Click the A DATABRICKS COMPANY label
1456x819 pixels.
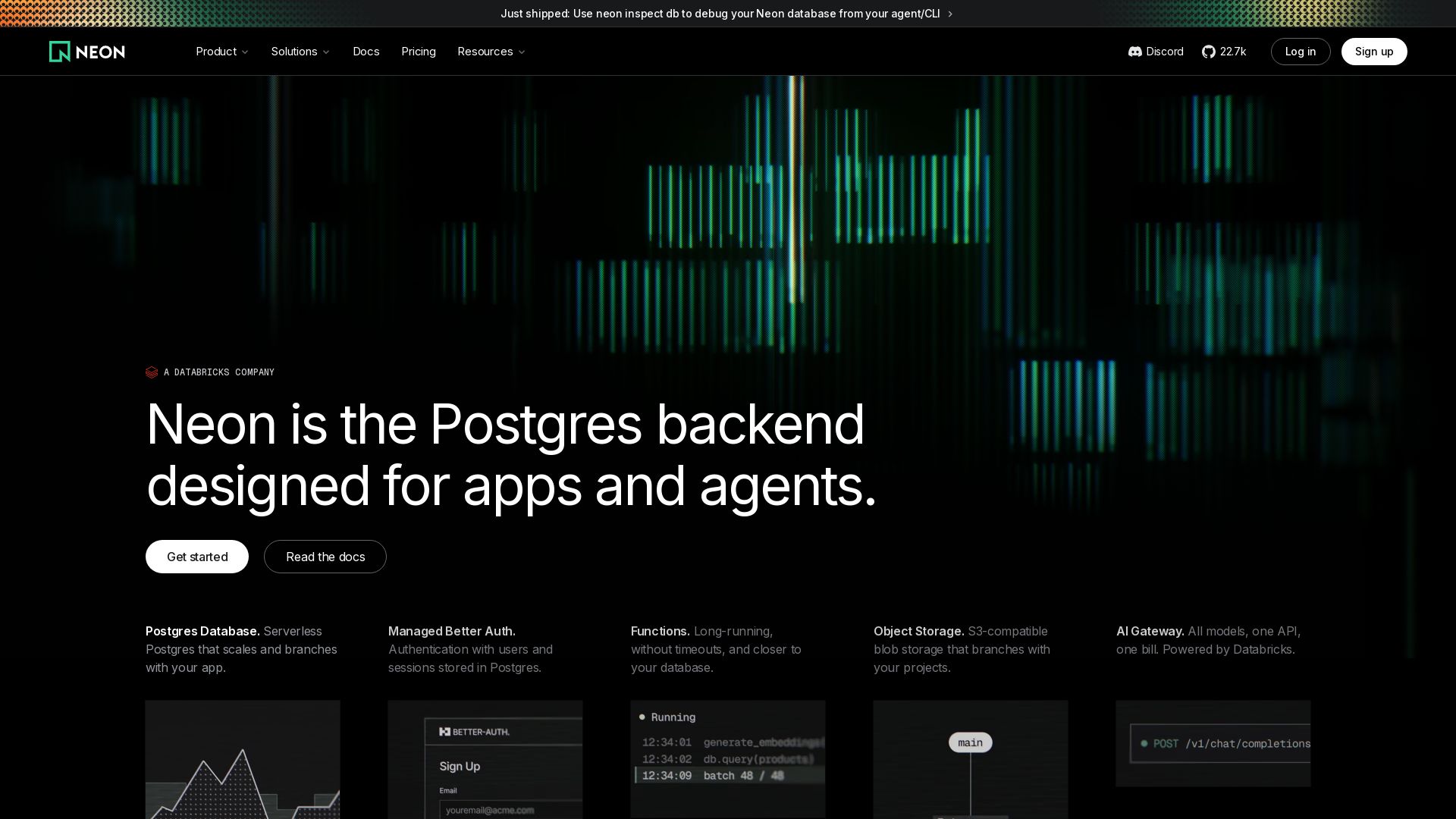(x=219, y=372)
